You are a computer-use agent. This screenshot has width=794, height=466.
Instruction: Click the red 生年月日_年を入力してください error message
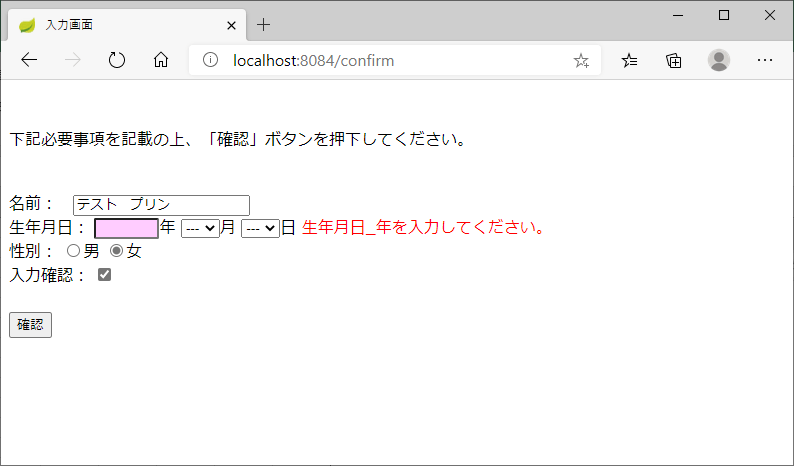click(x=423, y=227)
